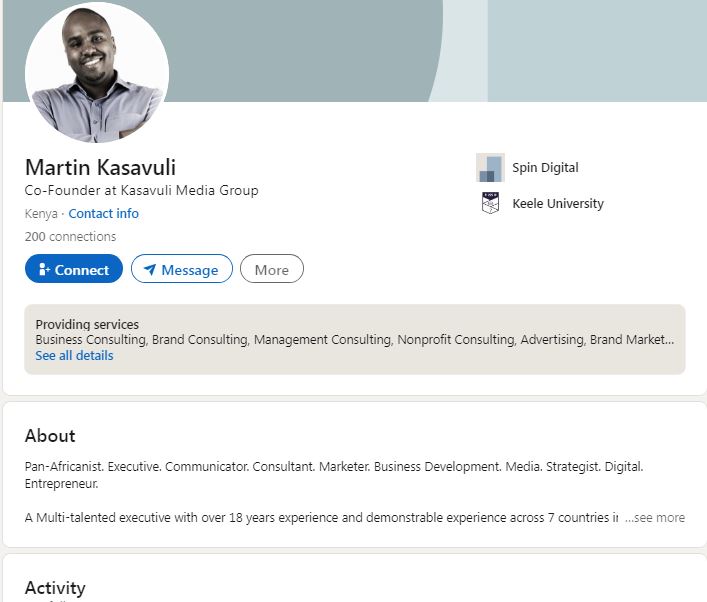707x602 pixels.
Task: Click the Providing services box
Action: (x=355, y=339)
